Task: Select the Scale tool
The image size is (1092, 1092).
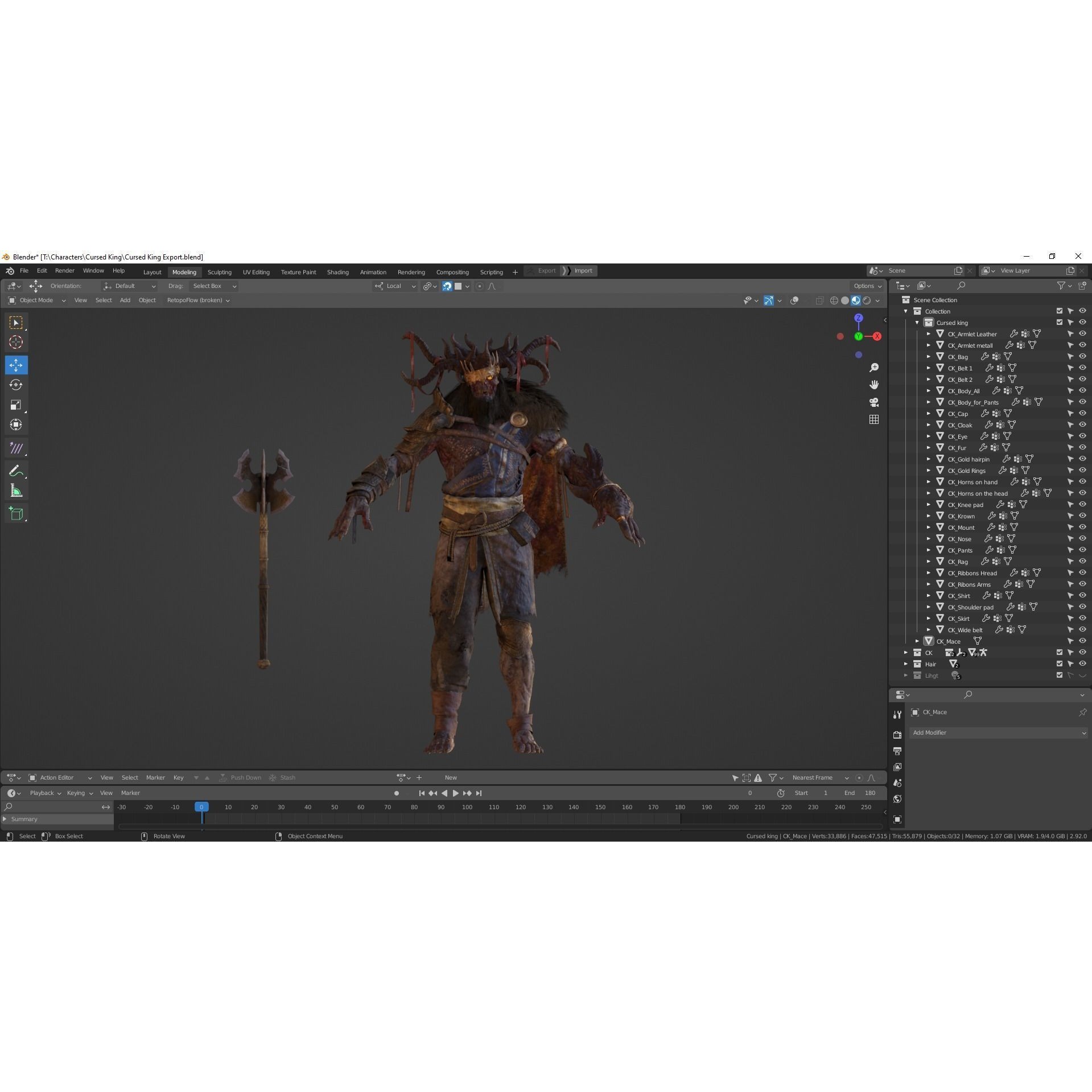Action: (x=16, y=404)
